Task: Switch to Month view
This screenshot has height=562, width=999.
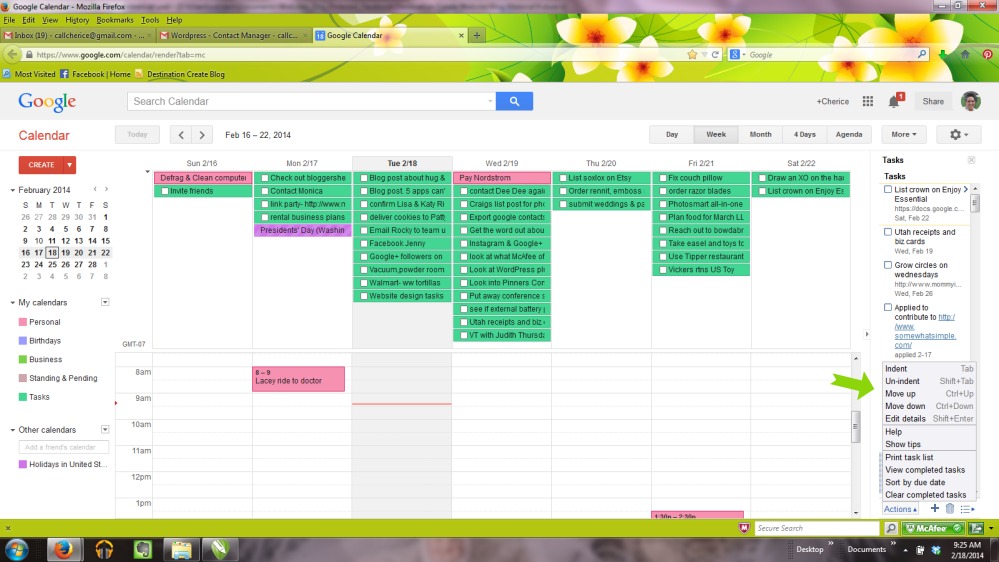Action: (760, 134)
